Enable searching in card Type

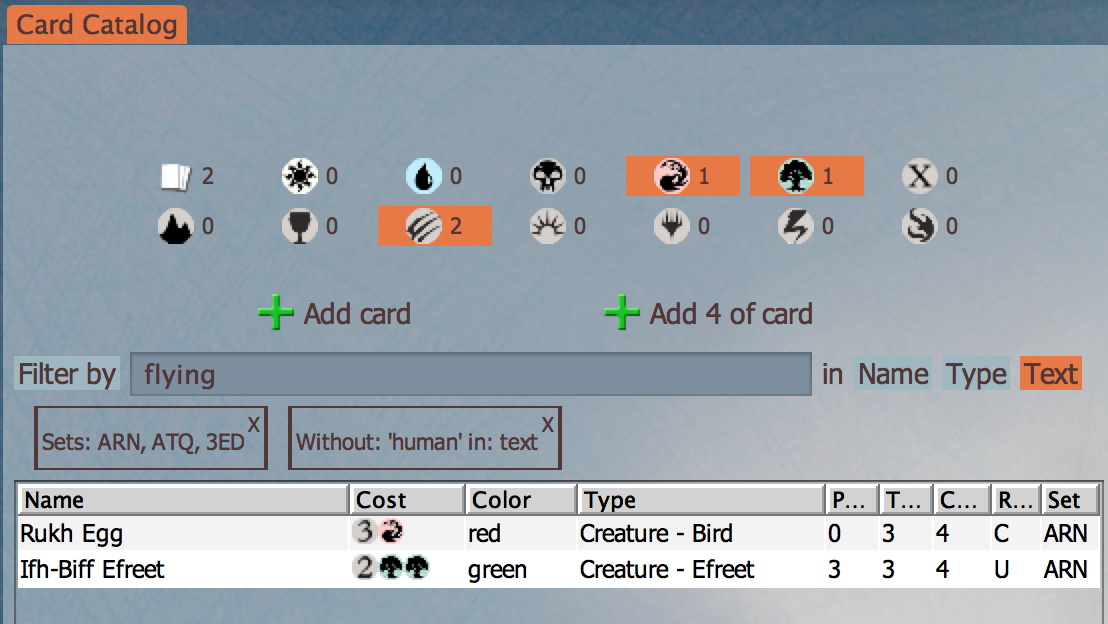(x=976, y=374)
